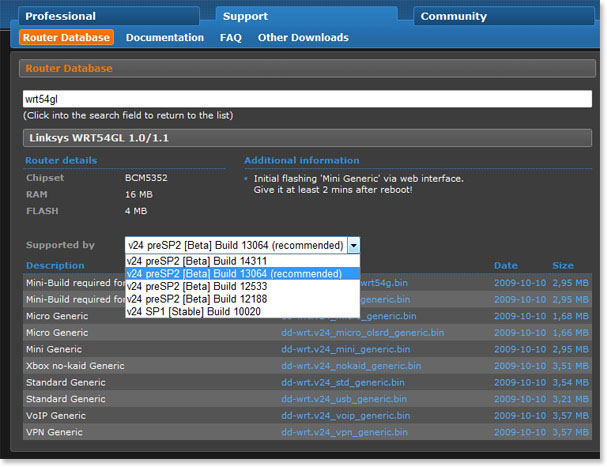Select the VPN Generic row label
The image size is (607, 467).
[54, 433]
